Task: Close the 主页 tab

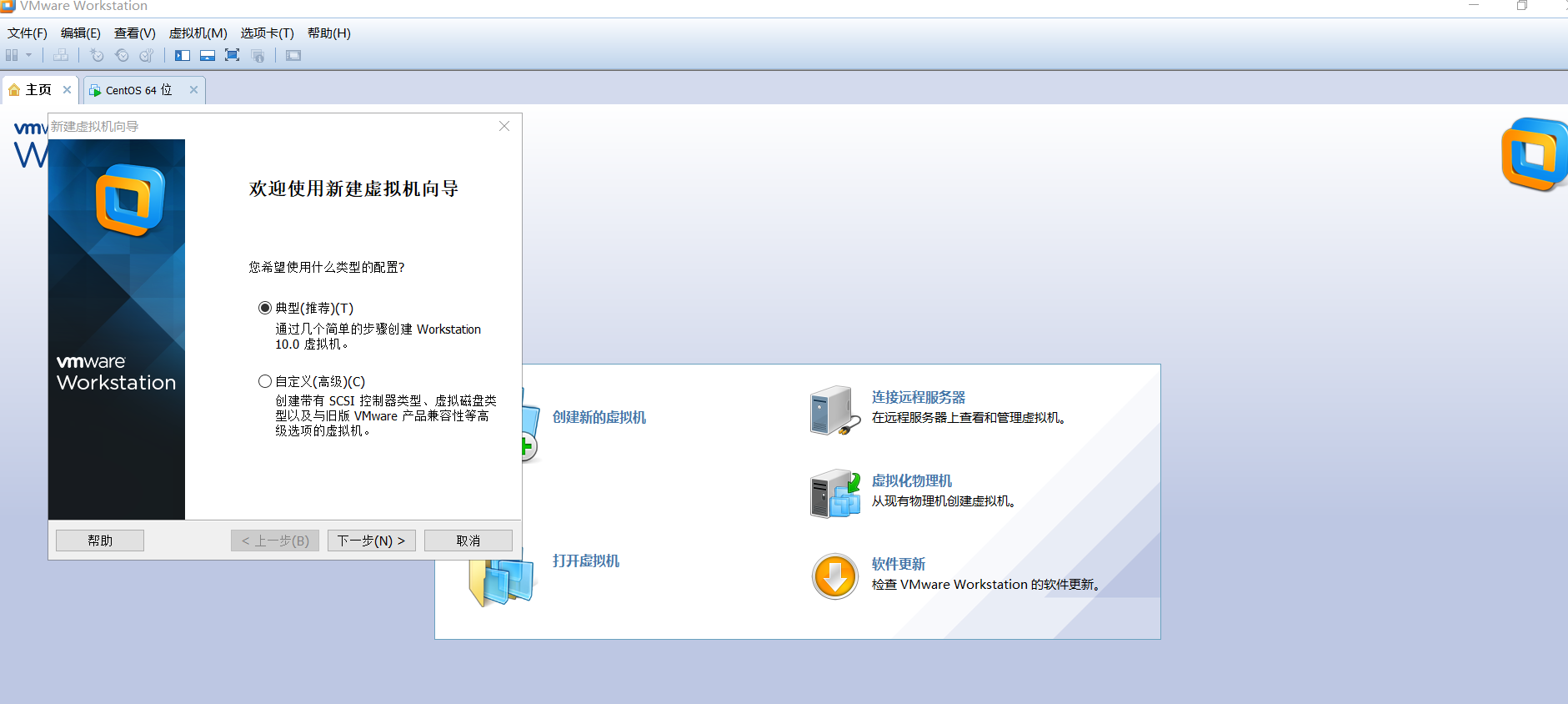Action: (x=68, y=89)
